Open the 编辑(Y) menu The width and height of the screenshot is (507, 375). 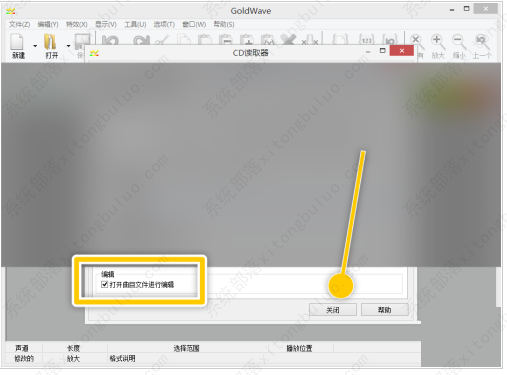tap(48, 24)
